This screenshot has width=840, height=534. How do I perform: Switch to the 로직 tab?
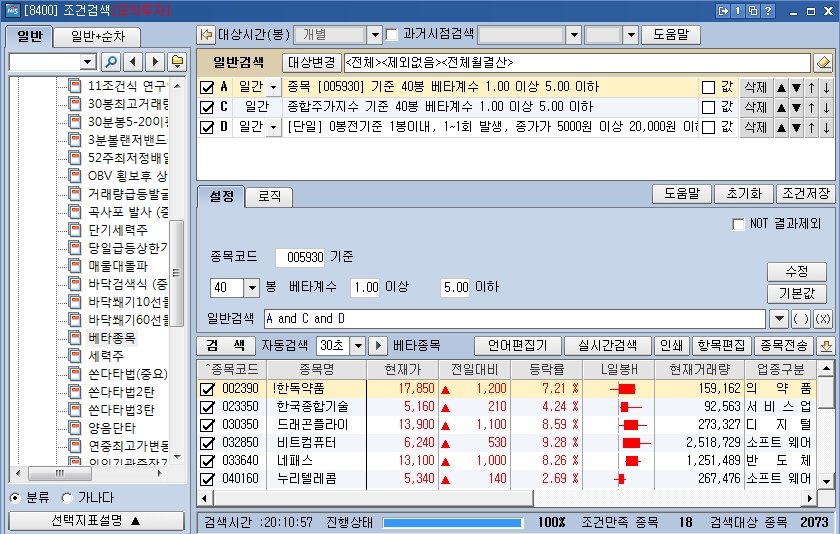(x=269, y=197)
